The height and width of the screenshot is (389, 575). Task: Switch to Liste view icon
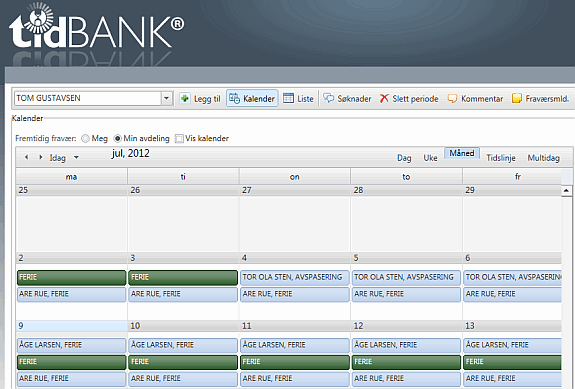pos(289,98)
